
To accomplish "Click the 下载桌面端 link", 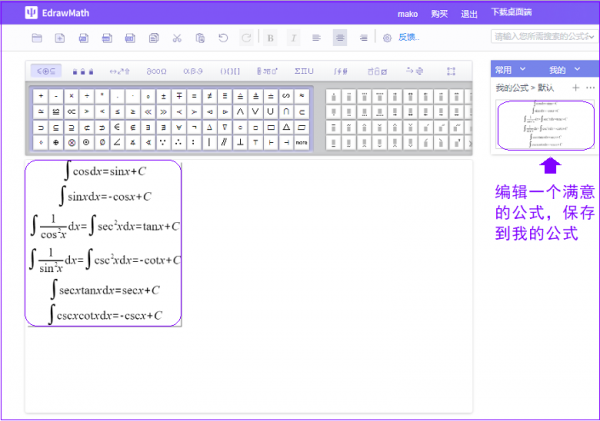I will [x=511, y=14].
